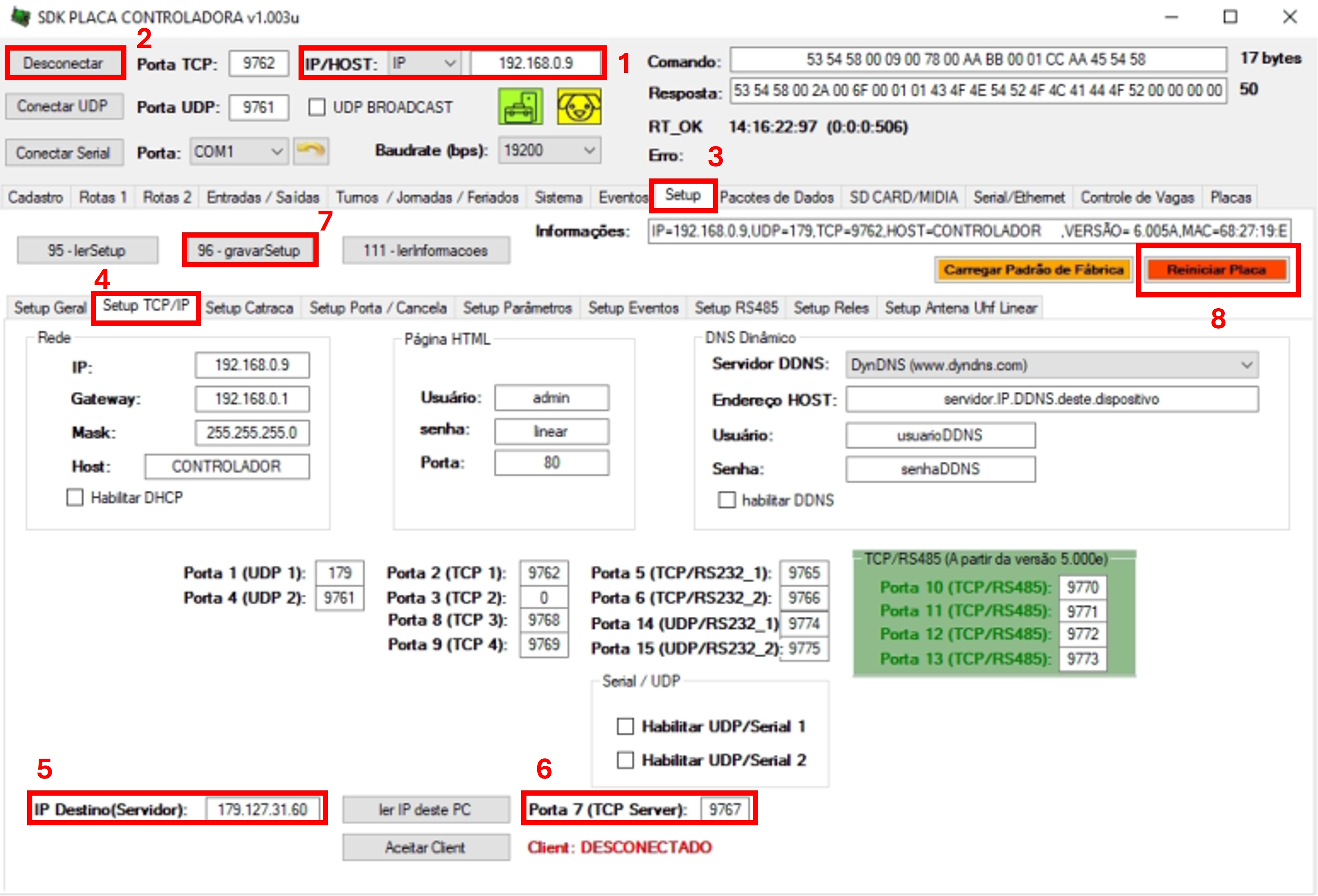Open the Setup Catraca sub-tab

click(x=249, y=308)
